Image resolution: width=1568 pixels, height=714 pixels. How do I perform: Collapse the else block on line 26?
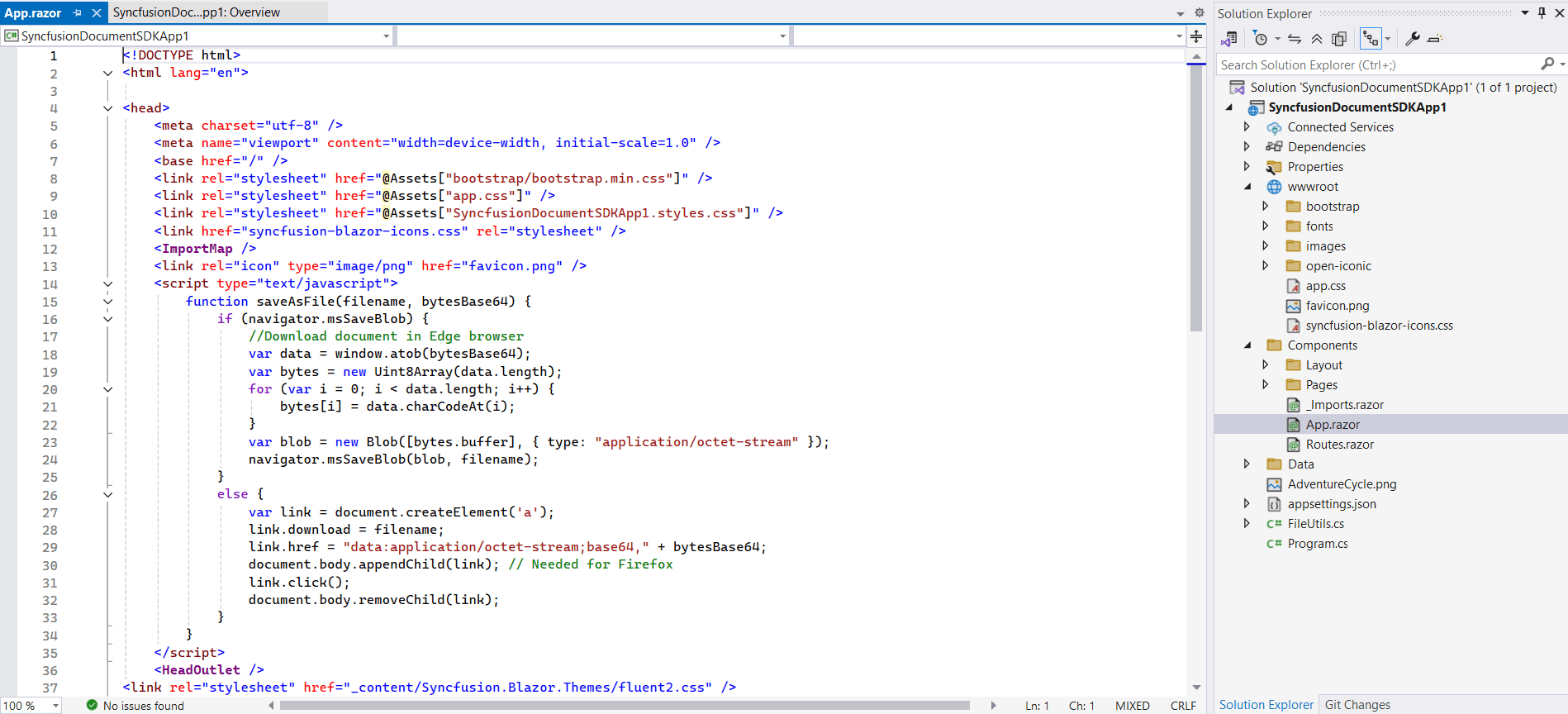click(107, 494)
